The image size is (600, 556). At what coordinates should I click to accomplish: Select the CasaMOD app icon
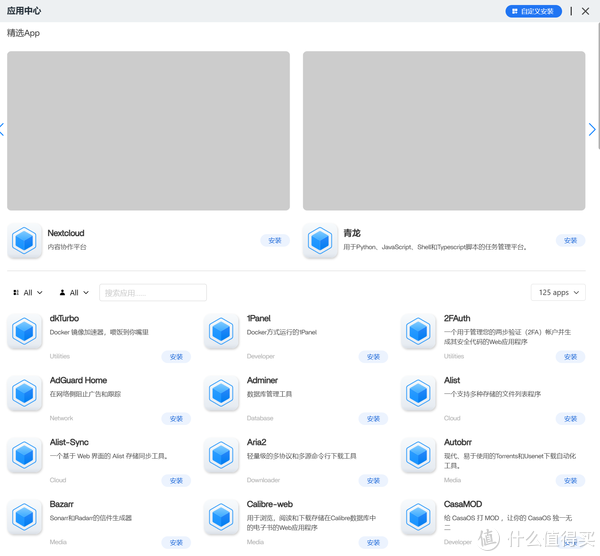pyautogui.click(x=419, y=517)
